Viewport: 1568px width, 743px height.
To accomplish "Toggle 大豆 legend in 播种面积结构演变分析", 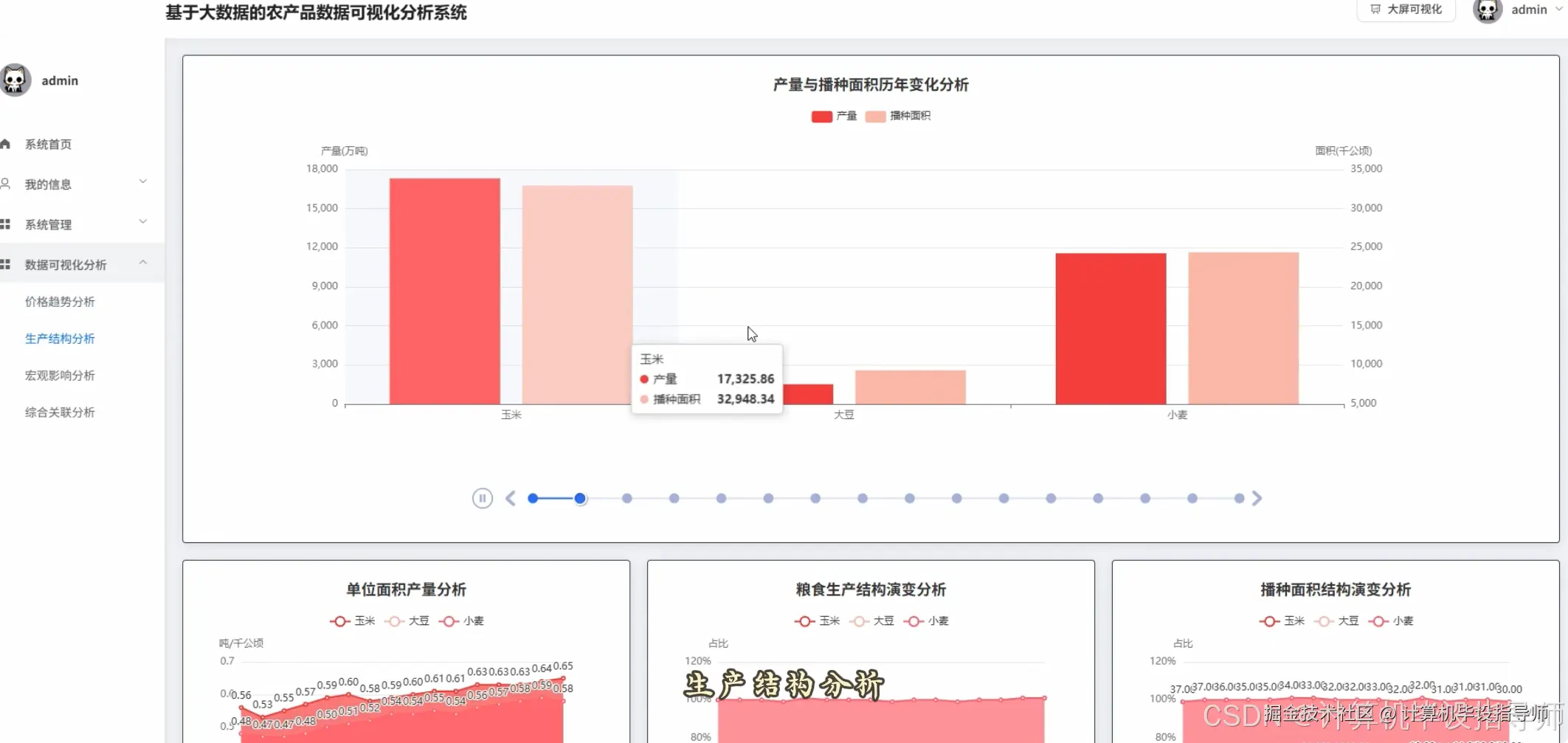I will coord(1337,621).
